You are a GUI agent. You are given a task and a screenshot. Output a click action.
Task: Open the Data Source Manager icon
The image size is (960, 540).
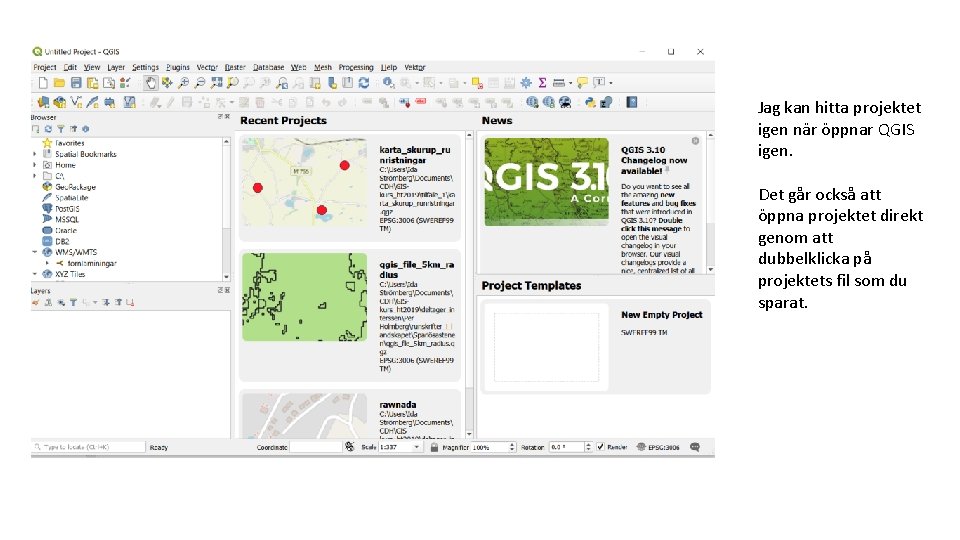point(43,102)
